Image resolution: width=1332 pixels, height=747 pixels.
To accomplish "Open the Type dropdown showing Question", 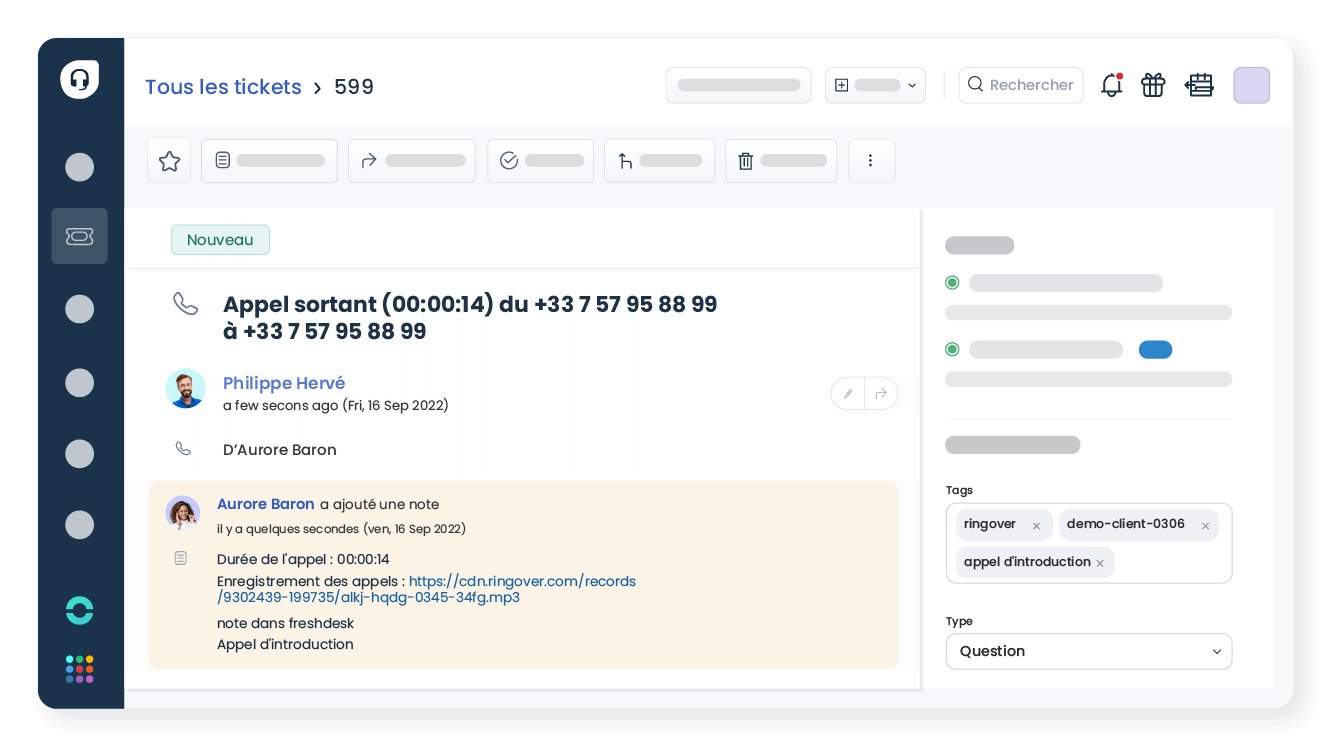I will tap(1088, 651).
